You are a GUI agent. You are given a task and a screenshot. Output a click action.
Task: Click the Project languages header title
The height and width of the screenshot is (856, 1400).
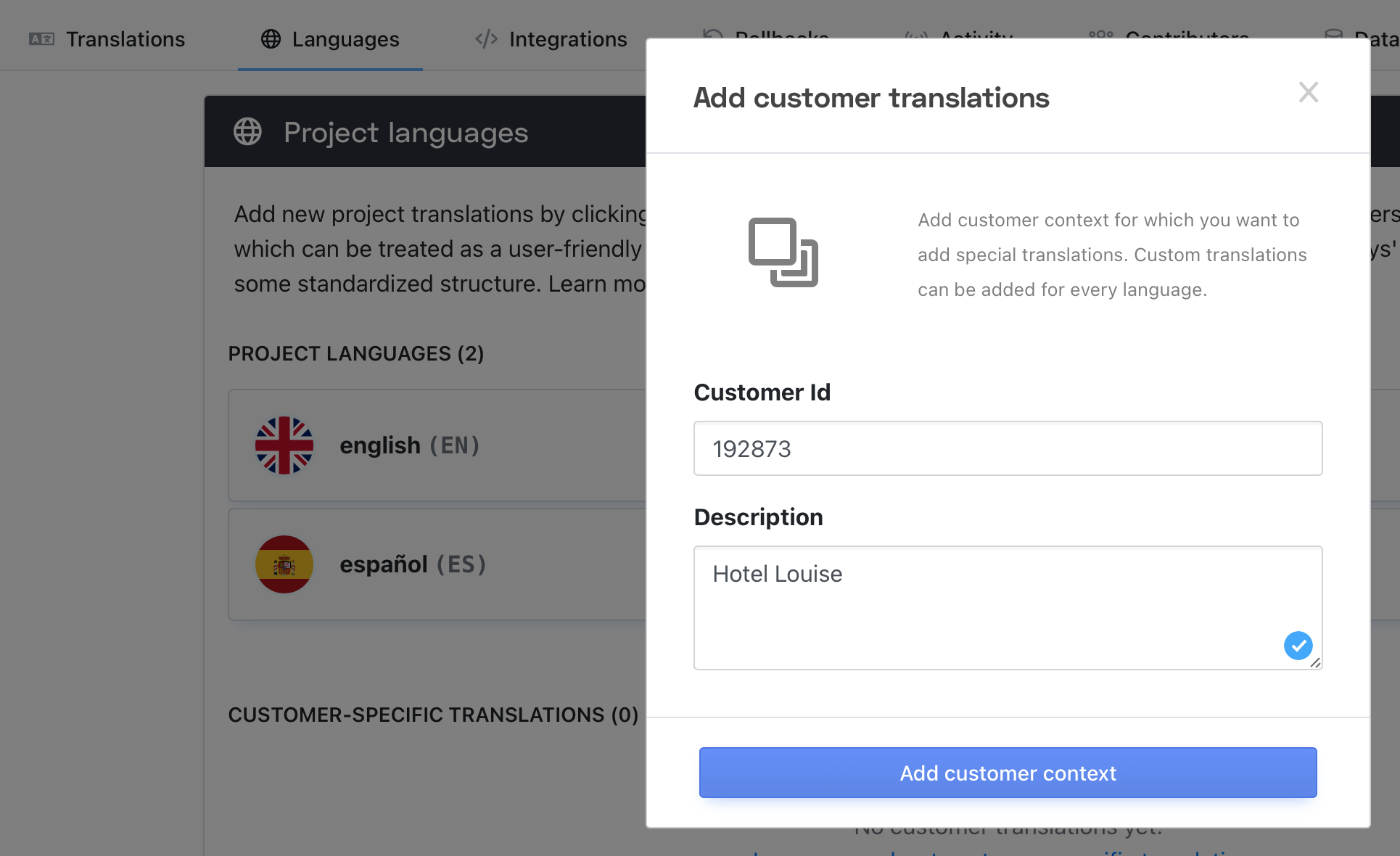coord(406,132)
